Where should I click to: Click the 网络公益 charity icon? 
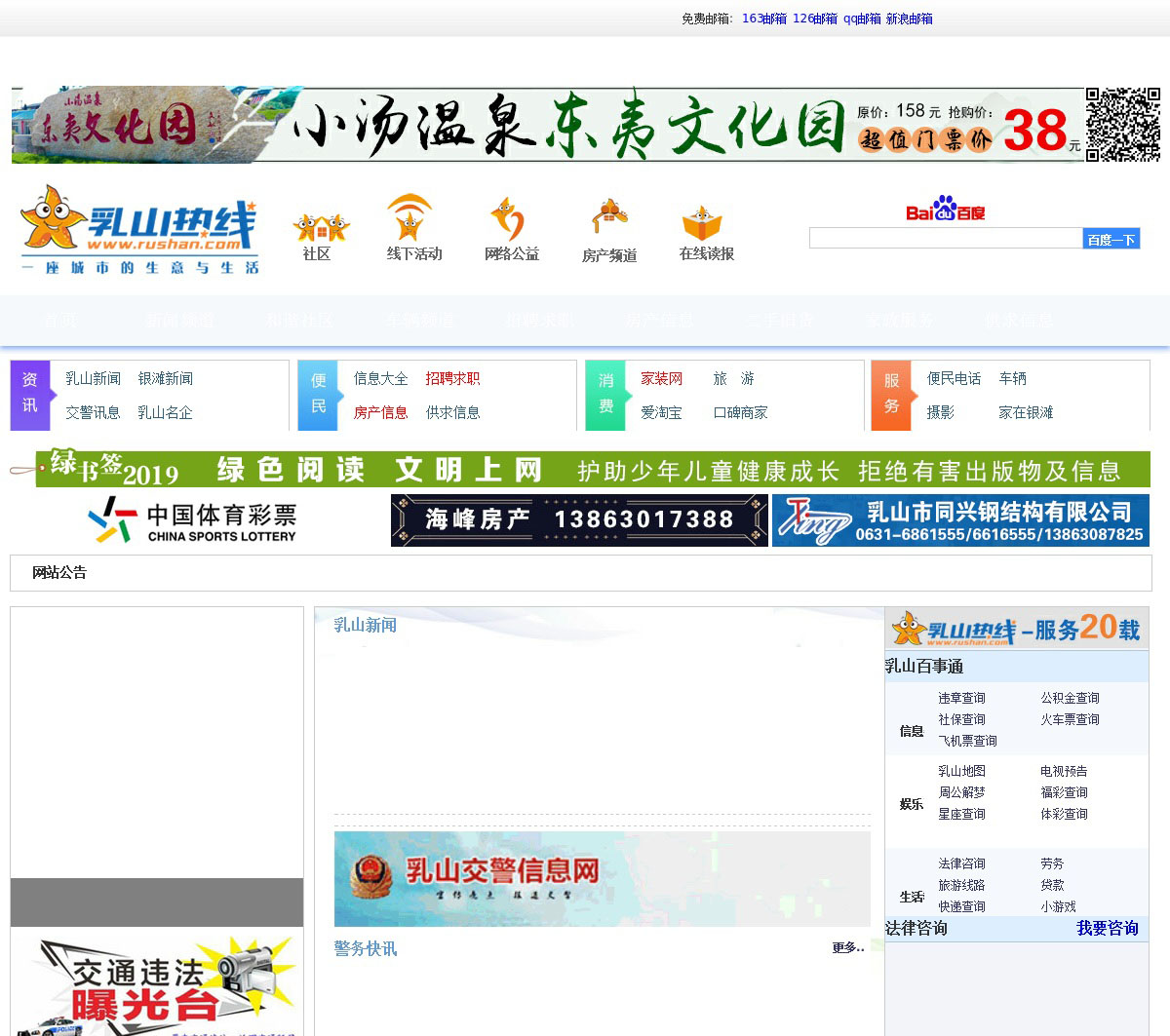pyautogui.click(x=508, y=218)
